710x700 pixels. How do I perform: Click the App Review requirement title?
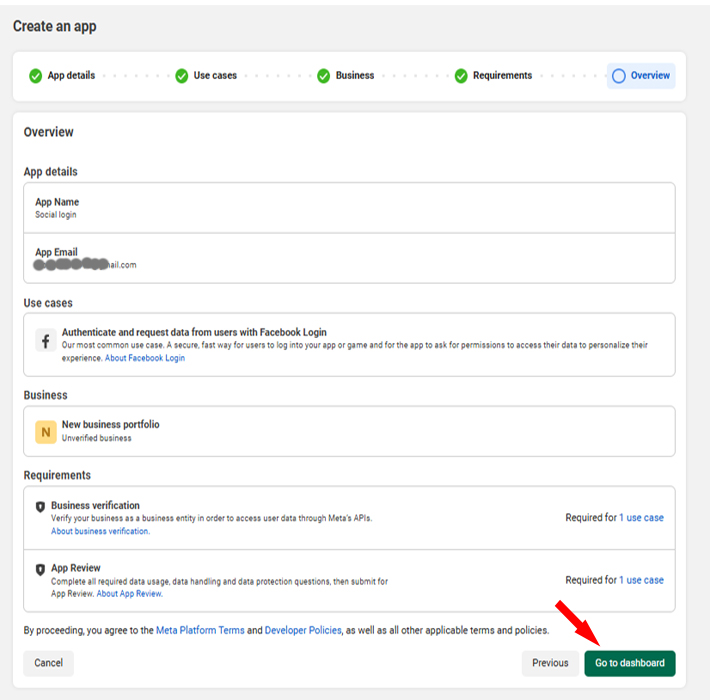coord(76,568)
